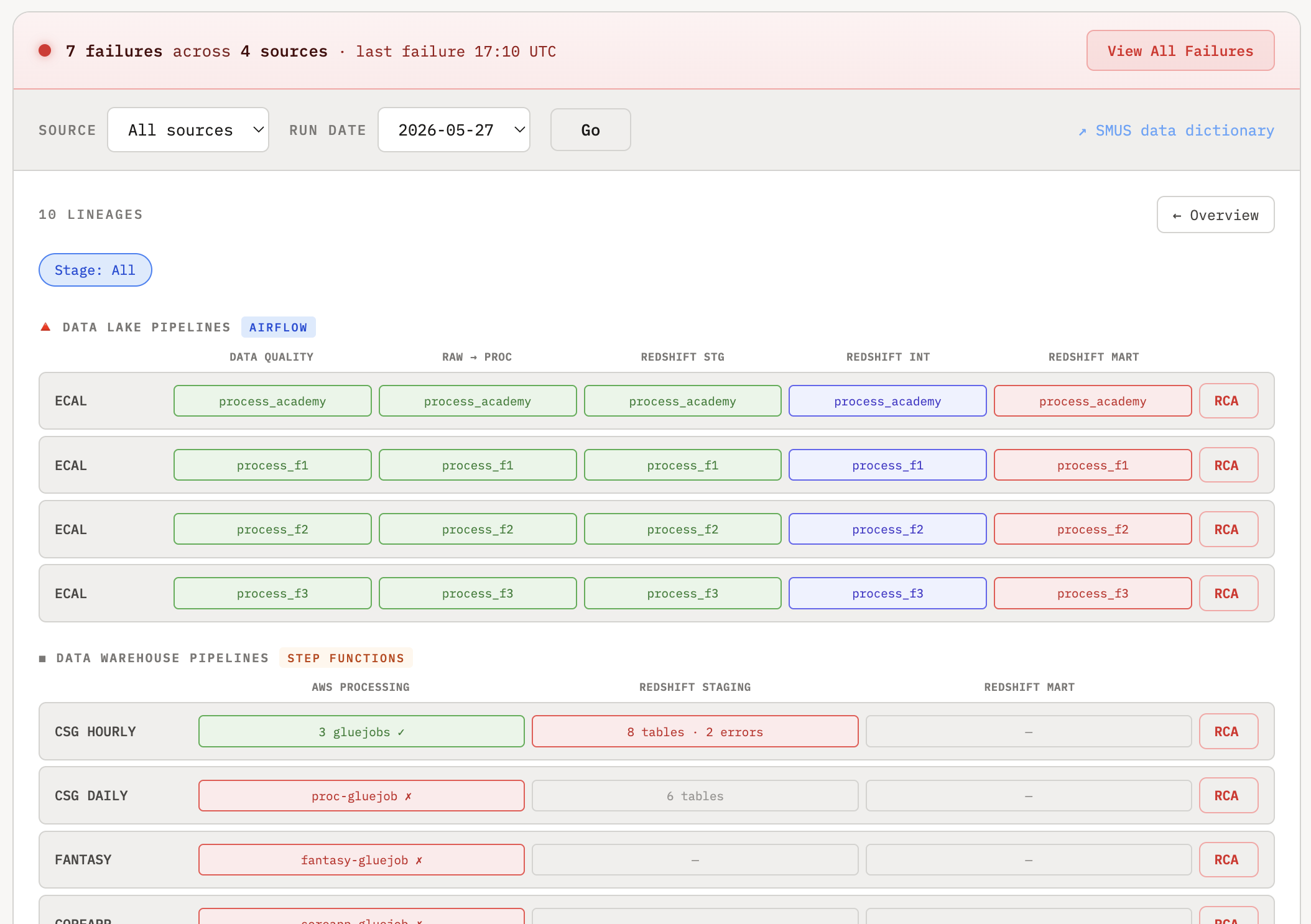Image resolution: width=1311 pixels, height=924 pixels.
Task: Click the red failure status dot
Action: tap(45, 50)
